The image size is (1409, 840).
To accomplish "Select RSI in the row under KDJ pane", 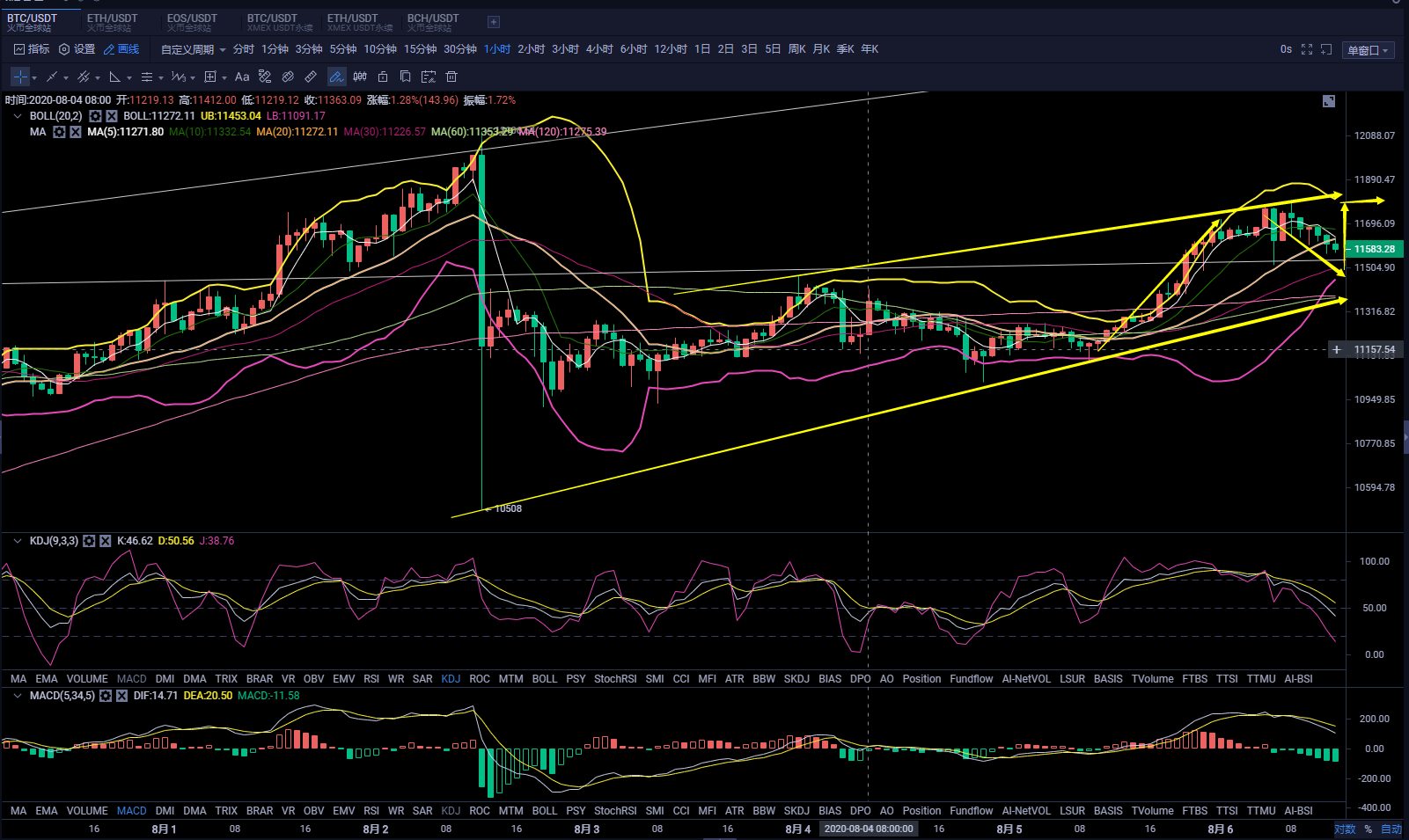I will point(371,679).
